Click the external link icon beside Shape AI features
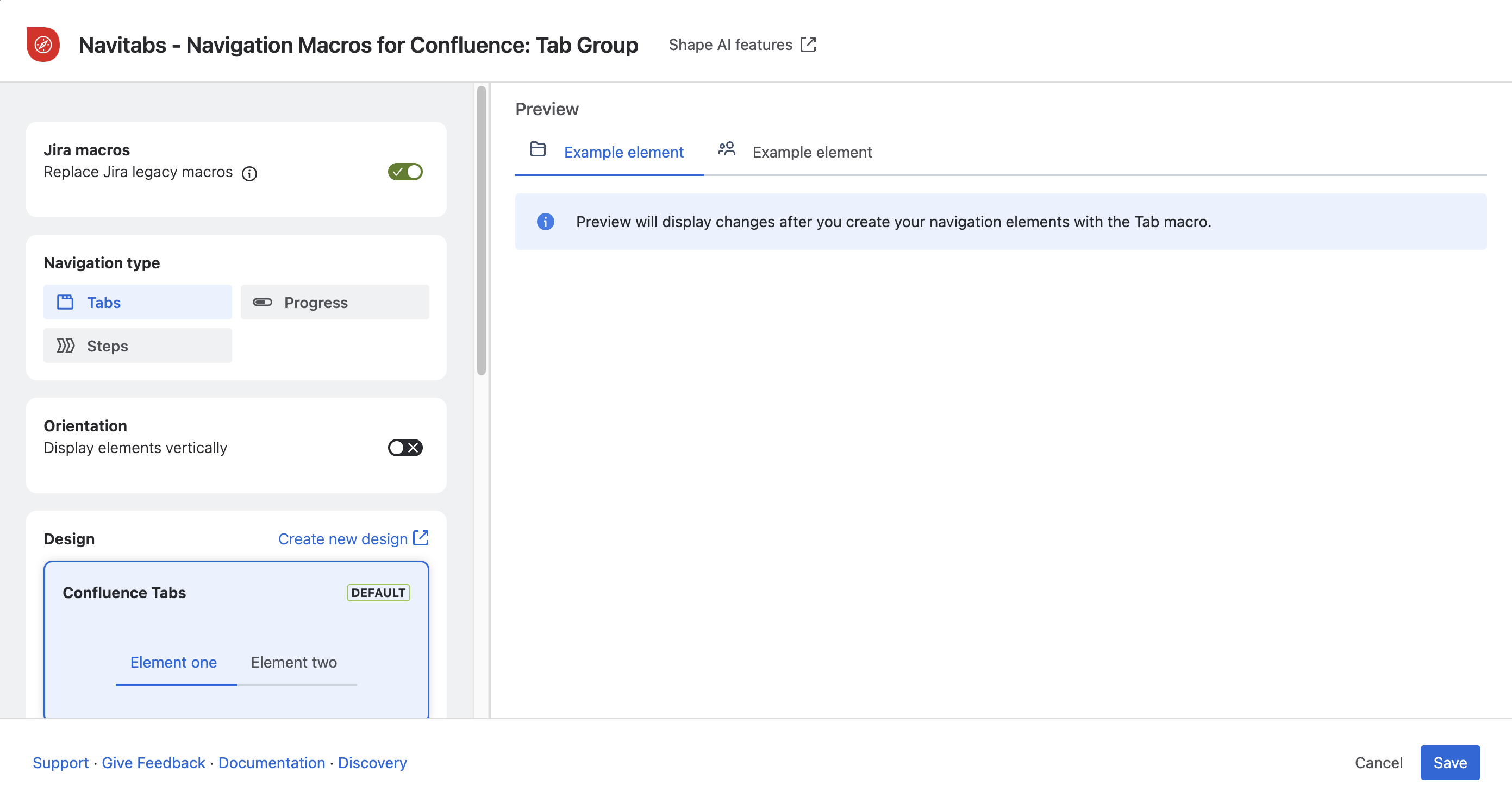Screen dimensions: 1512x804 (x=808, y=45)
